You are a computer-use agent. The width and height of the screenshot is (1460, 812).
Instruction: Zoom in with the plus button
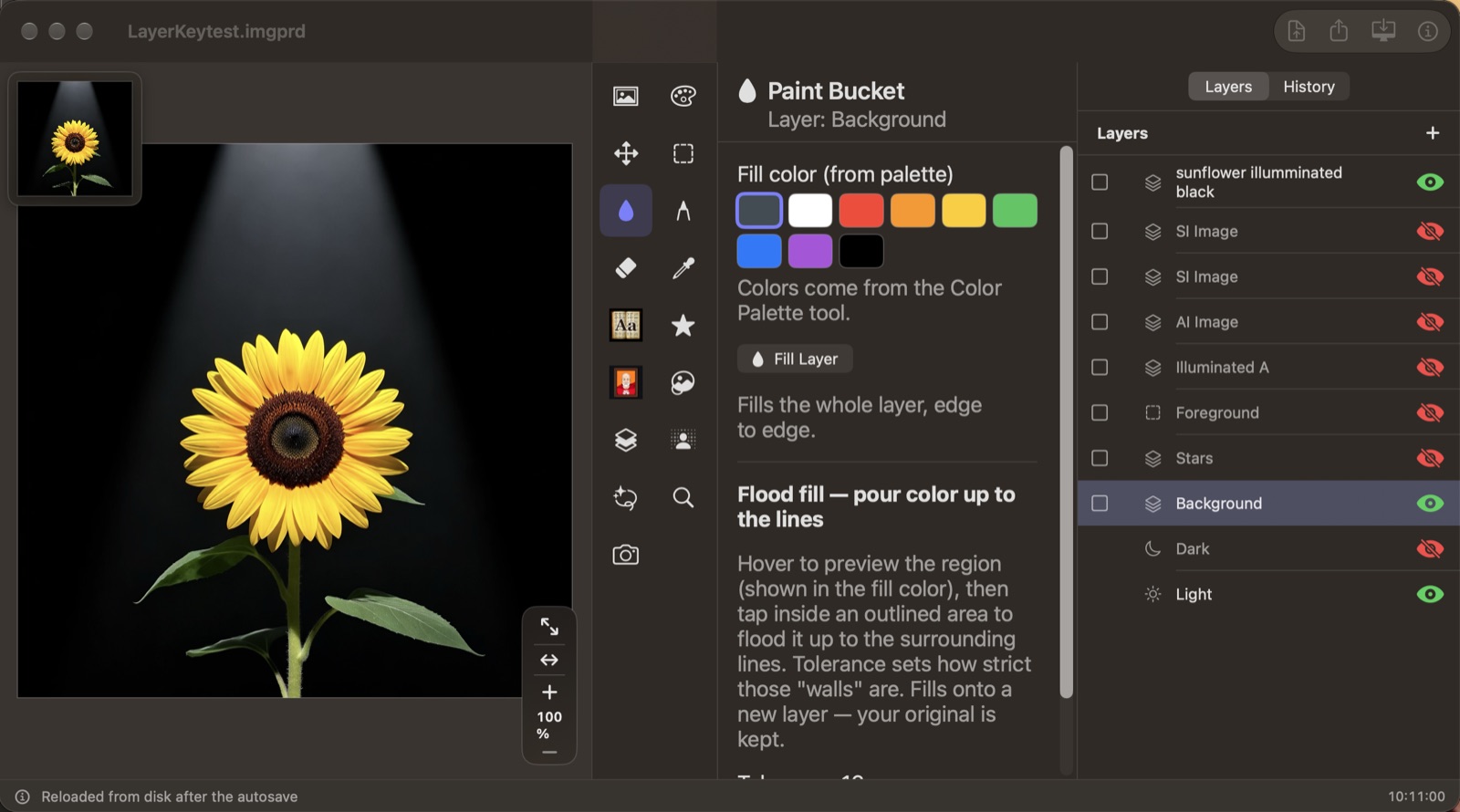pyautogui.click(x=549, y=692)
